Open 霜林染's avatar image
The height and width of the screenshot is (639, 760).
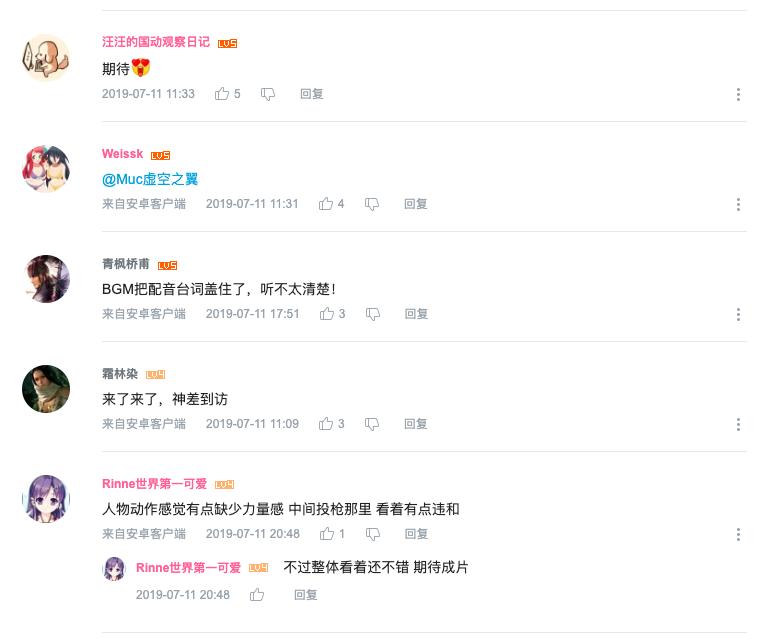pos(46,389)
